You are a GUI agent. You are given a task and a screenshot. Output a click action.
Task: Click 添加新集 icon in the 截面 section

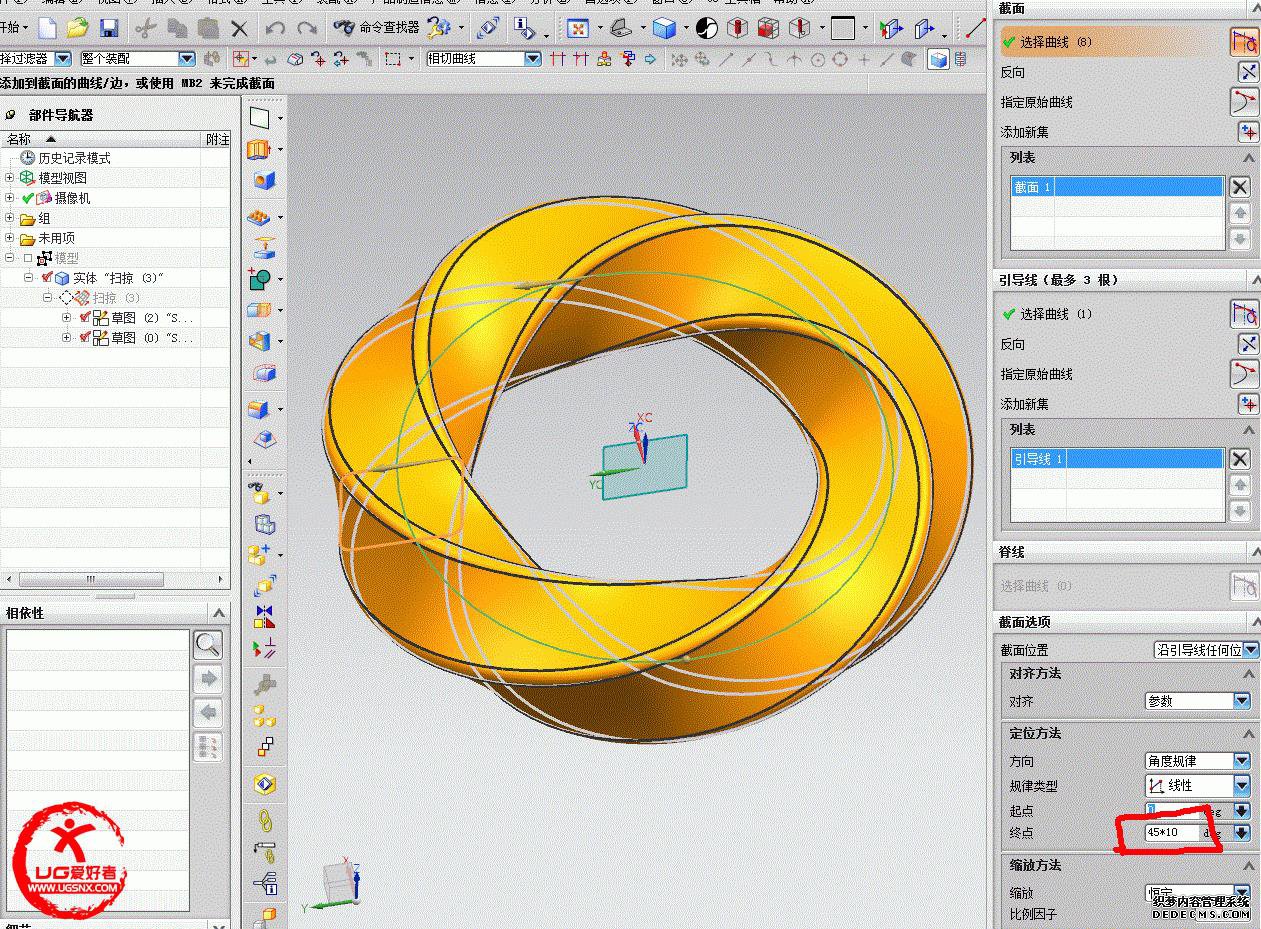tap(1248, 132)
